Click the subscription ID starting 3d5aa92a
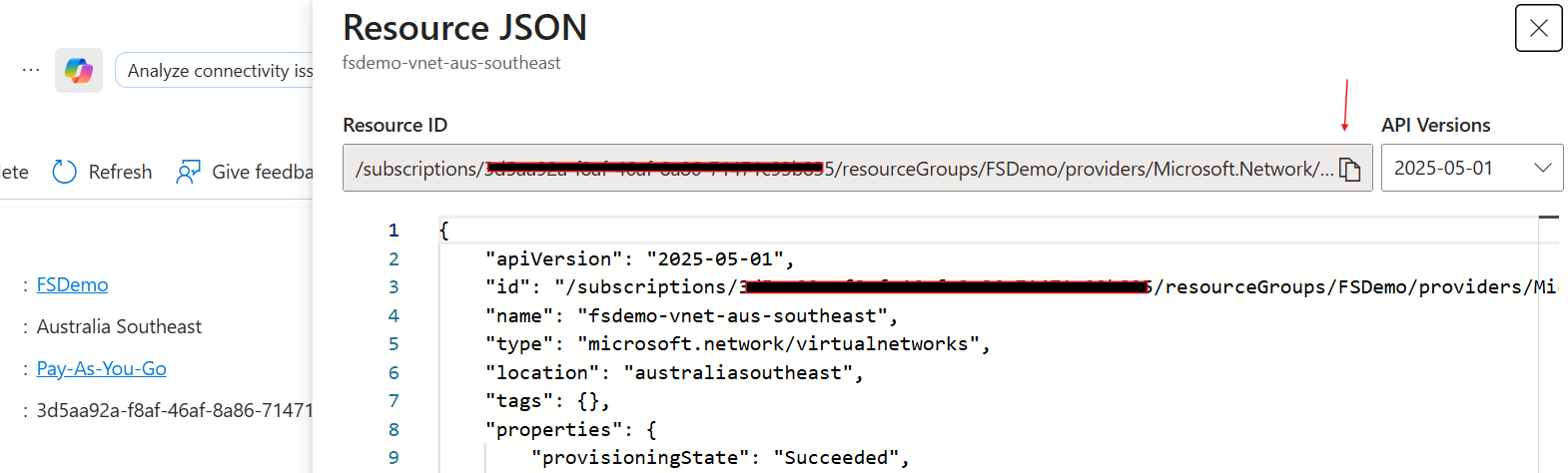The height and width of the screenshot is (473, 1568). tap(174, 410)
